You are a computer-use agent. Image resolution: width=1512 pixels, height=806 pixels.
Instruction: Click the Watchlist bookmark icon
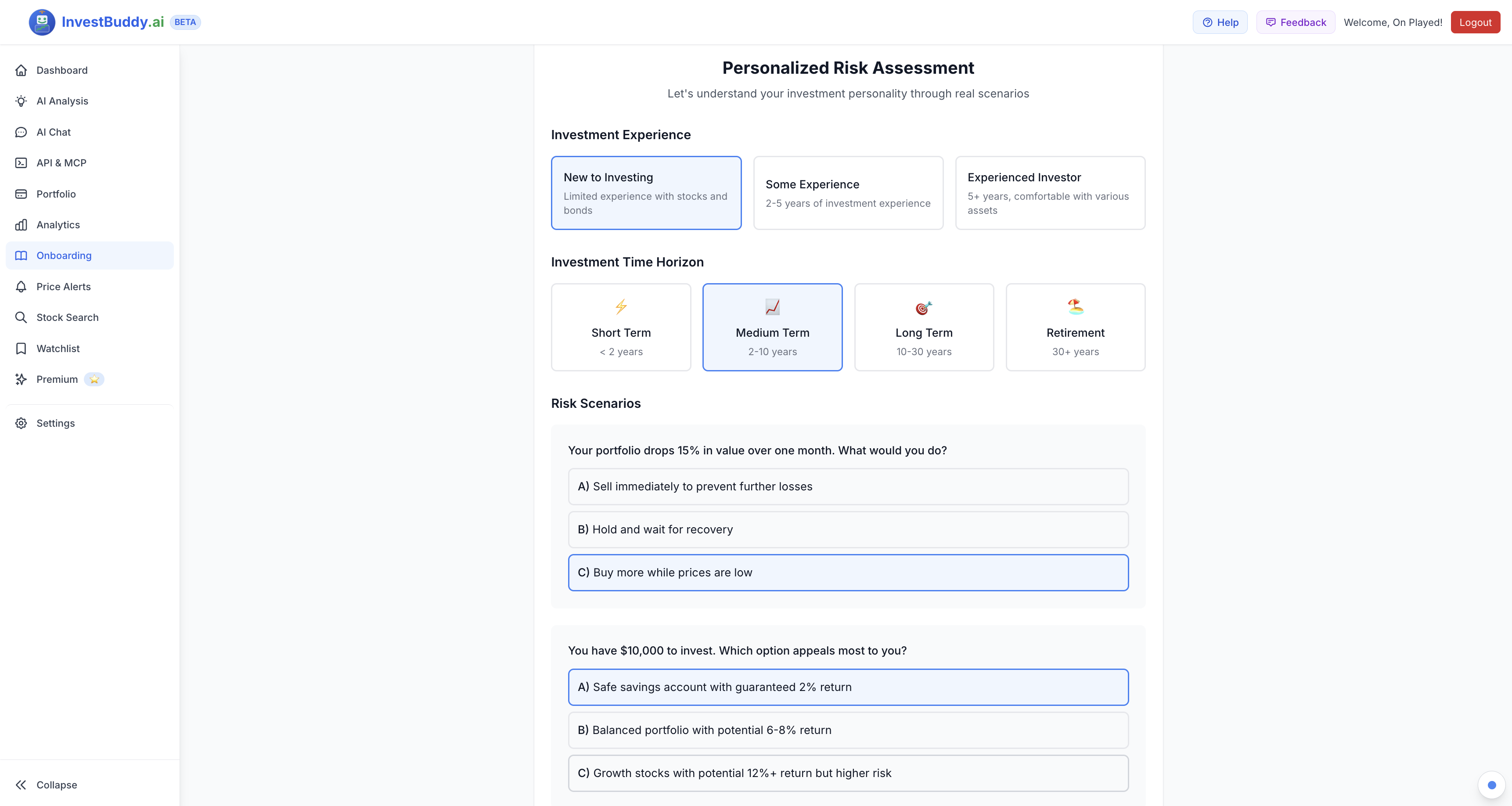[x=21, y=348]
